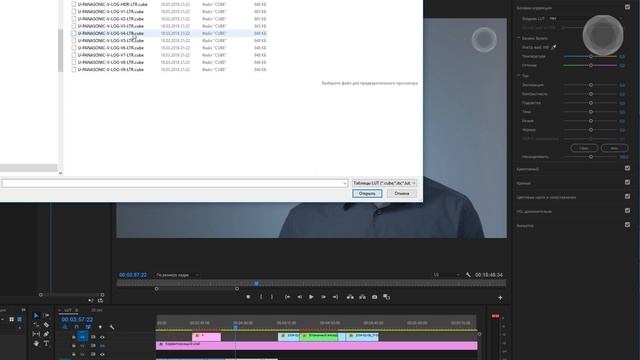Click the Extract button
640x360 pixels.
point(362,297)
